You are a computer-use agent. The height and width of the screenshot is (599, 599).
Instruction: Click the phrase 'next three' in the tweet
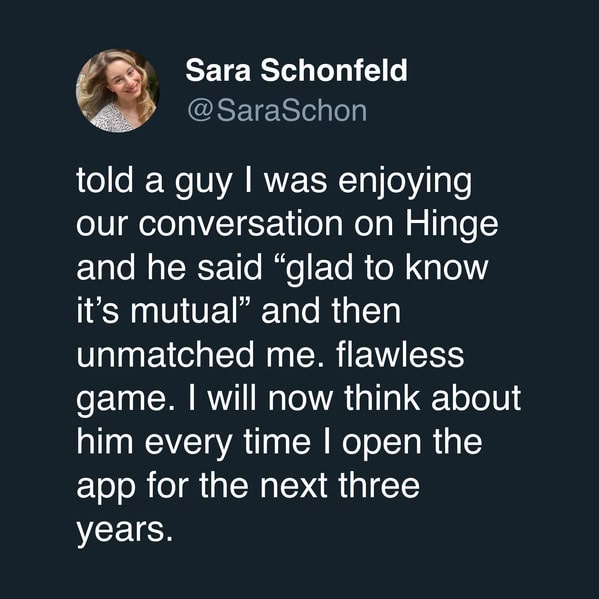(x=340, y=485)
